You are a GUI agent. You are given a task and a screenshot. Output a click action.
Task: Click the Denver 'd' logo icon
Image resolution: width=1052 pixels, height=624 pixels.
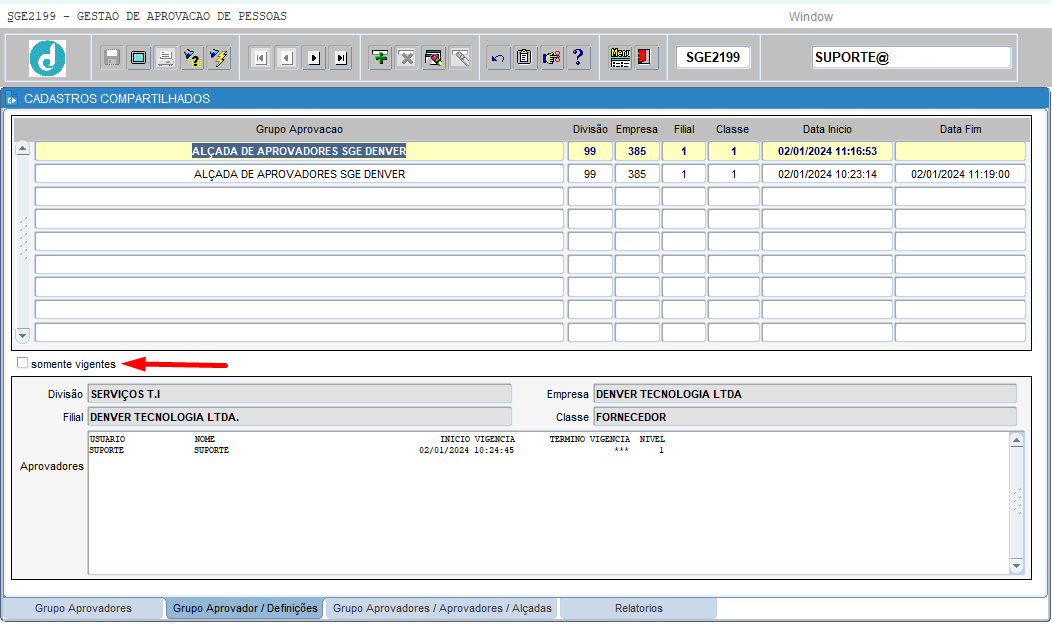click(47, 58)
